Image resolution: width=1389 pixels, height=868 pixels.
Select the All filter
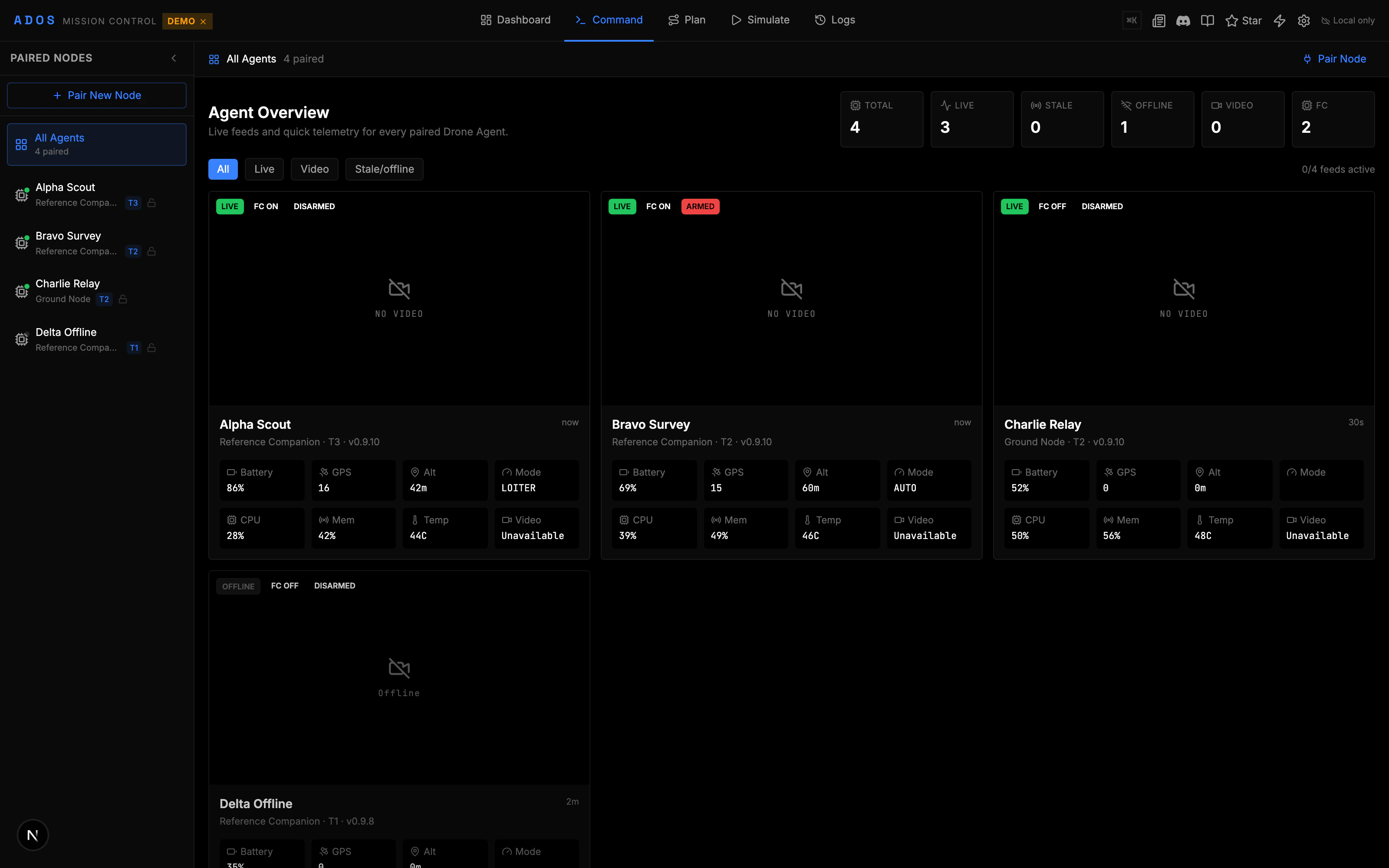[223, 169]
